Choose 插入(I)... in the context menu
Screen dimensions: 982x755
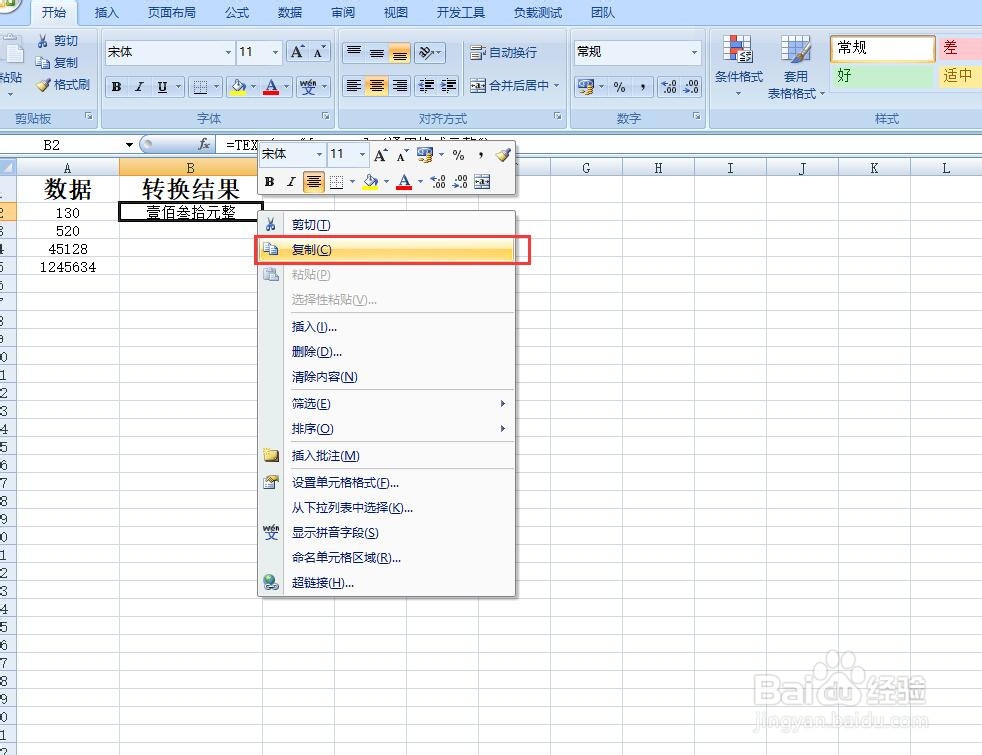(x=386, y=327)
